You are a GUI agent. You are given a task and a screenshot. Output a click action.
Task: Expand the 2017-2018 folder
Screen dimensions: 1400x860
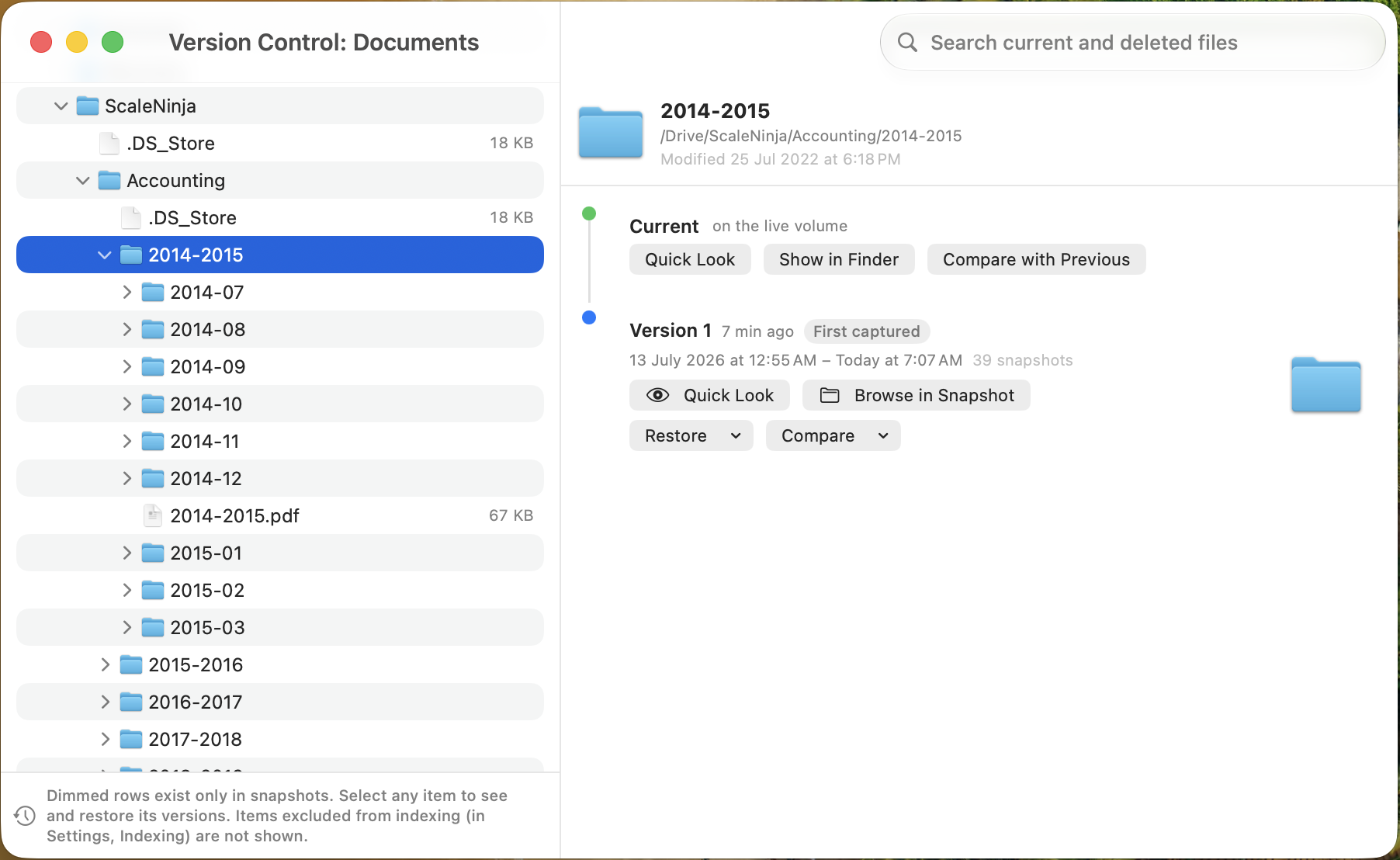click(105, 739)
